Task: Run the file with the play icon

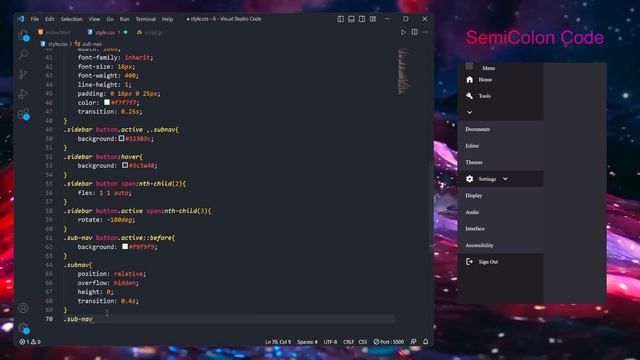Action: [403, 32]
